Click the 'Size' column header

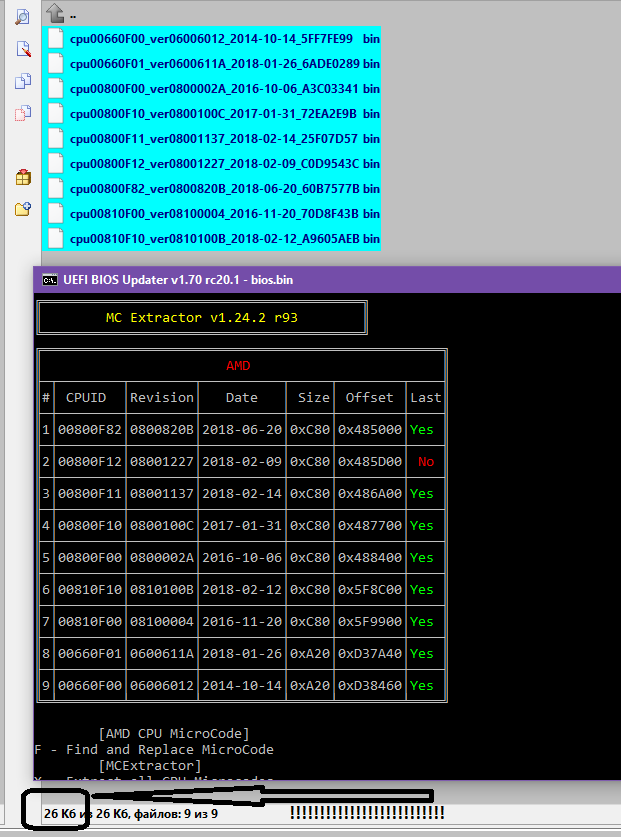click(x=314, y=398)
